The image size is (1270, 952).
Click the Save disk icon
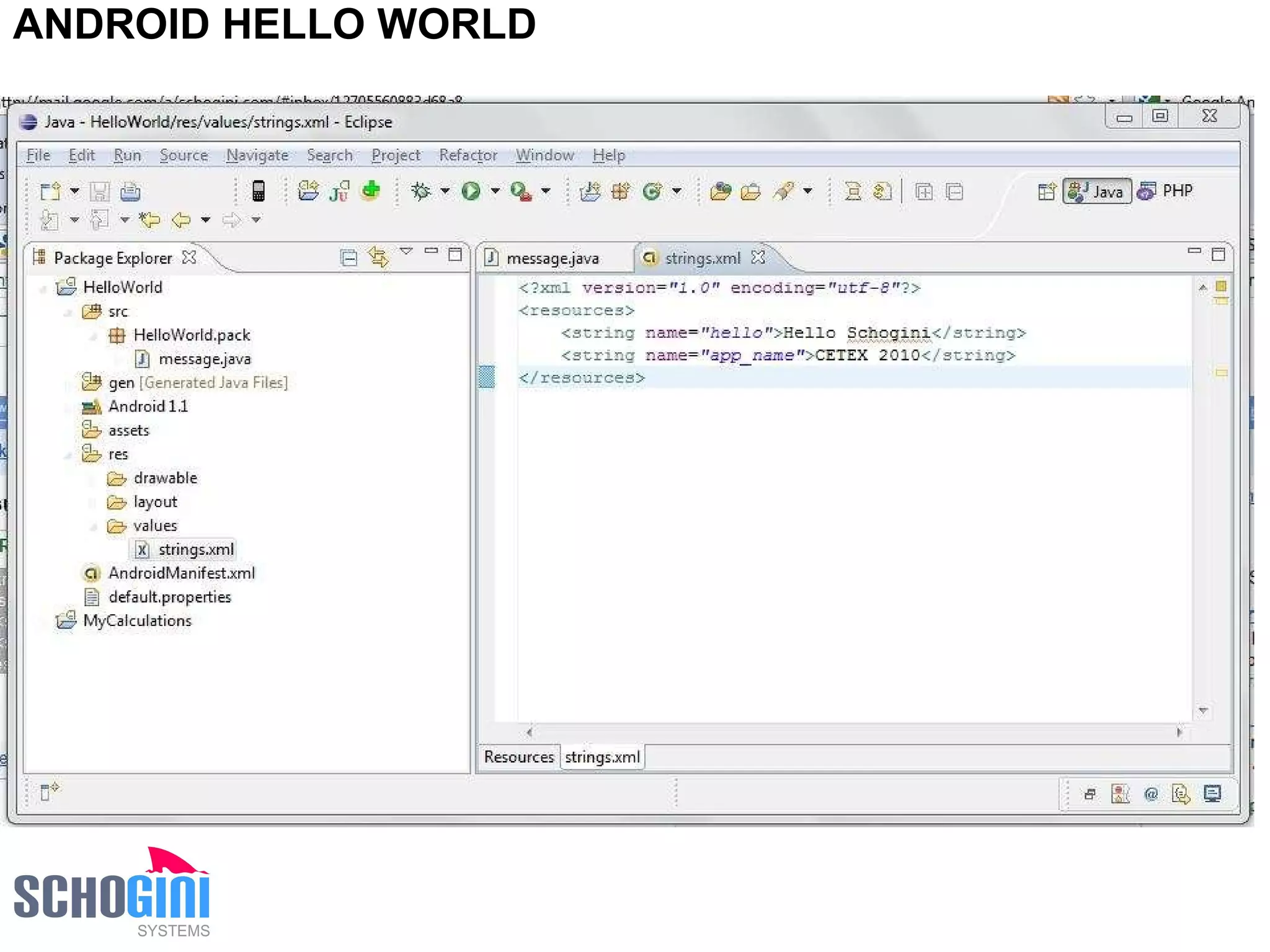coord(100,192)
